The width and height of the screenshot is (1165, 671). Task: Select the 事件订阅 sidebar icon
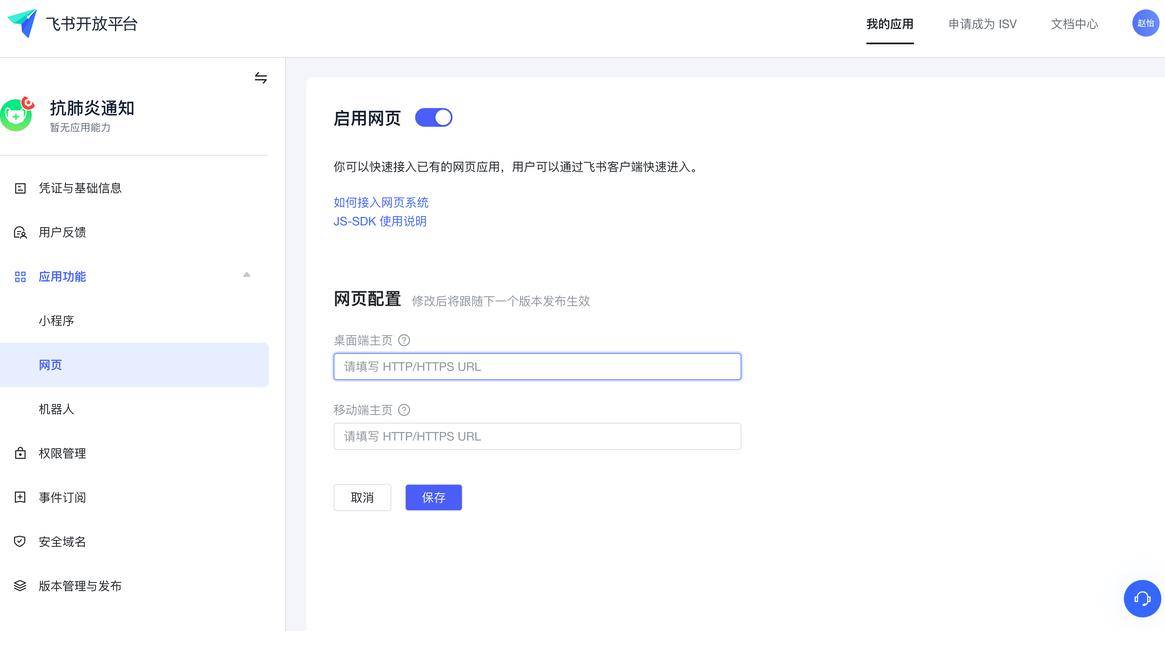tap(20, 497)
